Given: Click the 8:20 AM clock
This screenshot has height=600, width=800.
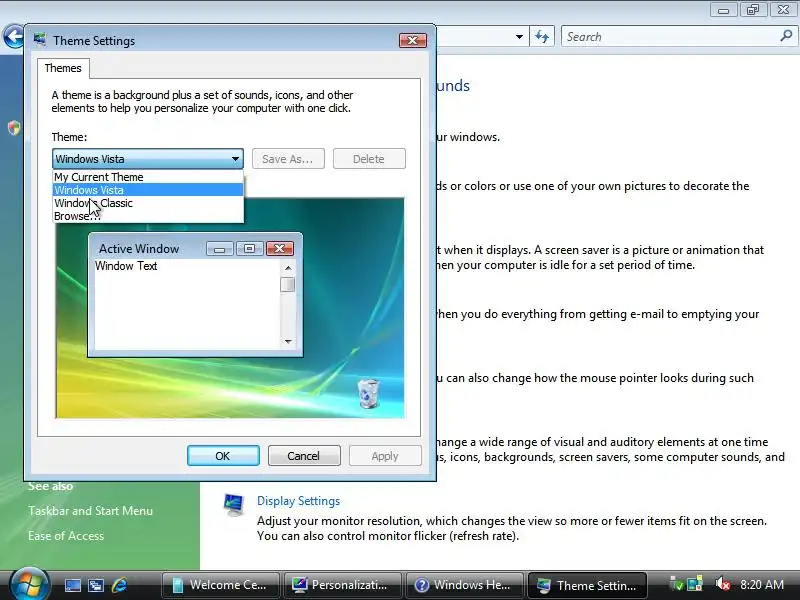Looking at the screenshot, I should 762,585.
